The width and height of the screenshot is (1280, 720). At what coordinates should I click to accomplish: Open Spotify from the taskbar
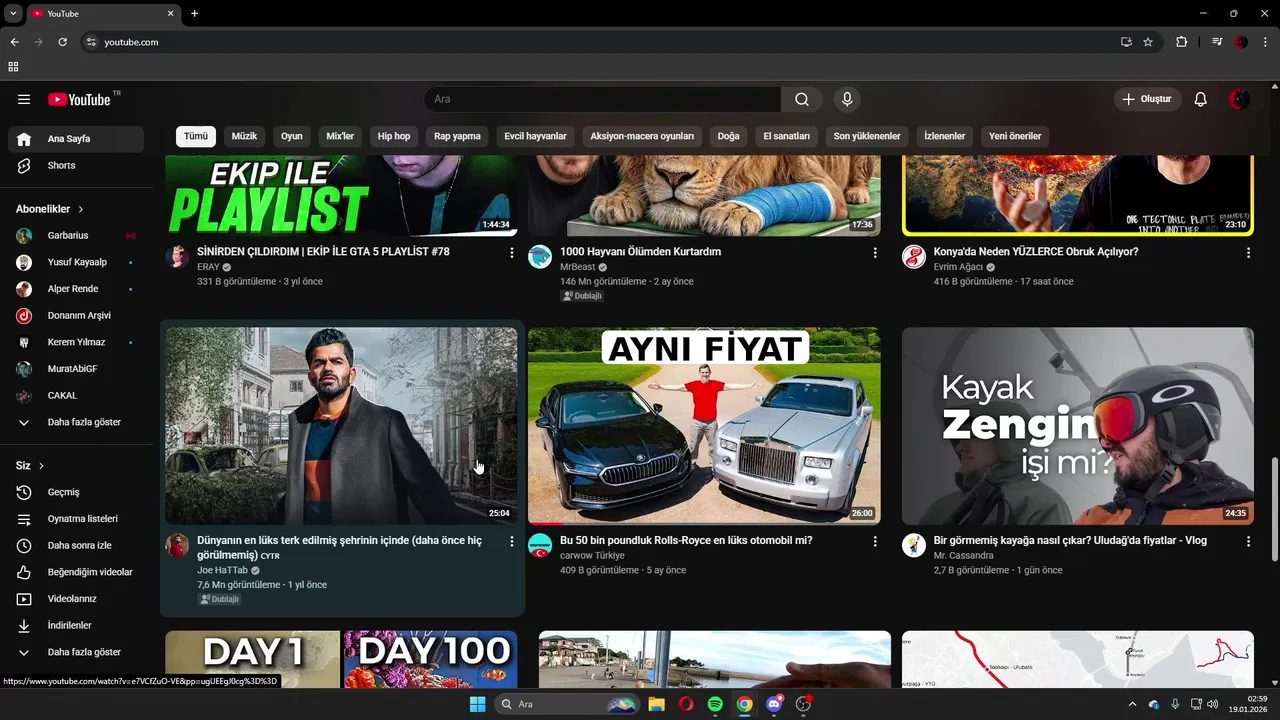tap(715, 704)
